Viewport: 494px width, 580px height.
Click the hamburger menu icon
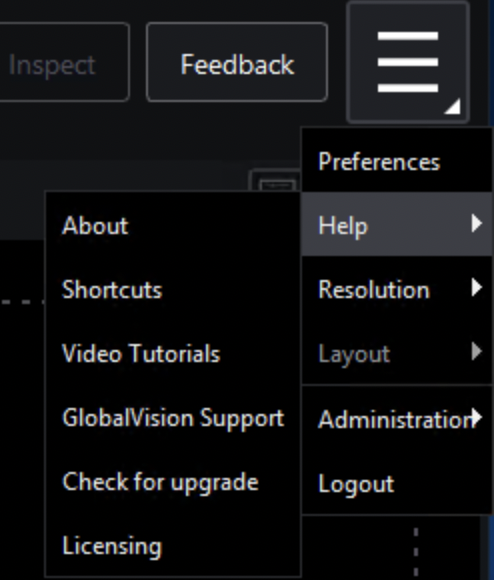[x=408, y=62]
